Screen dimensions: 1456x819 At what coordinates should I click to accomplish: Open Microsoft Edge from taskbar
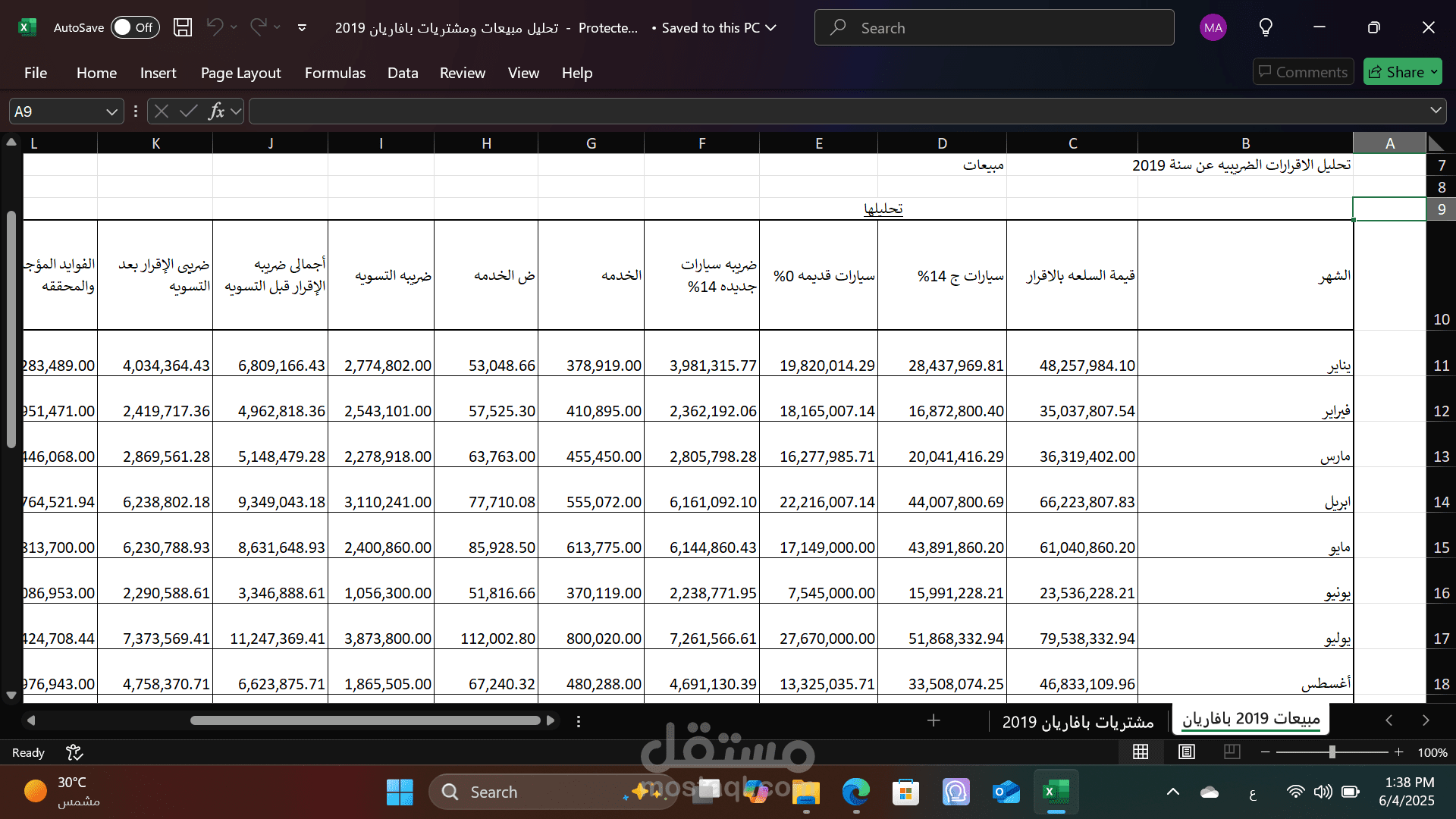(x=855, y=792)
